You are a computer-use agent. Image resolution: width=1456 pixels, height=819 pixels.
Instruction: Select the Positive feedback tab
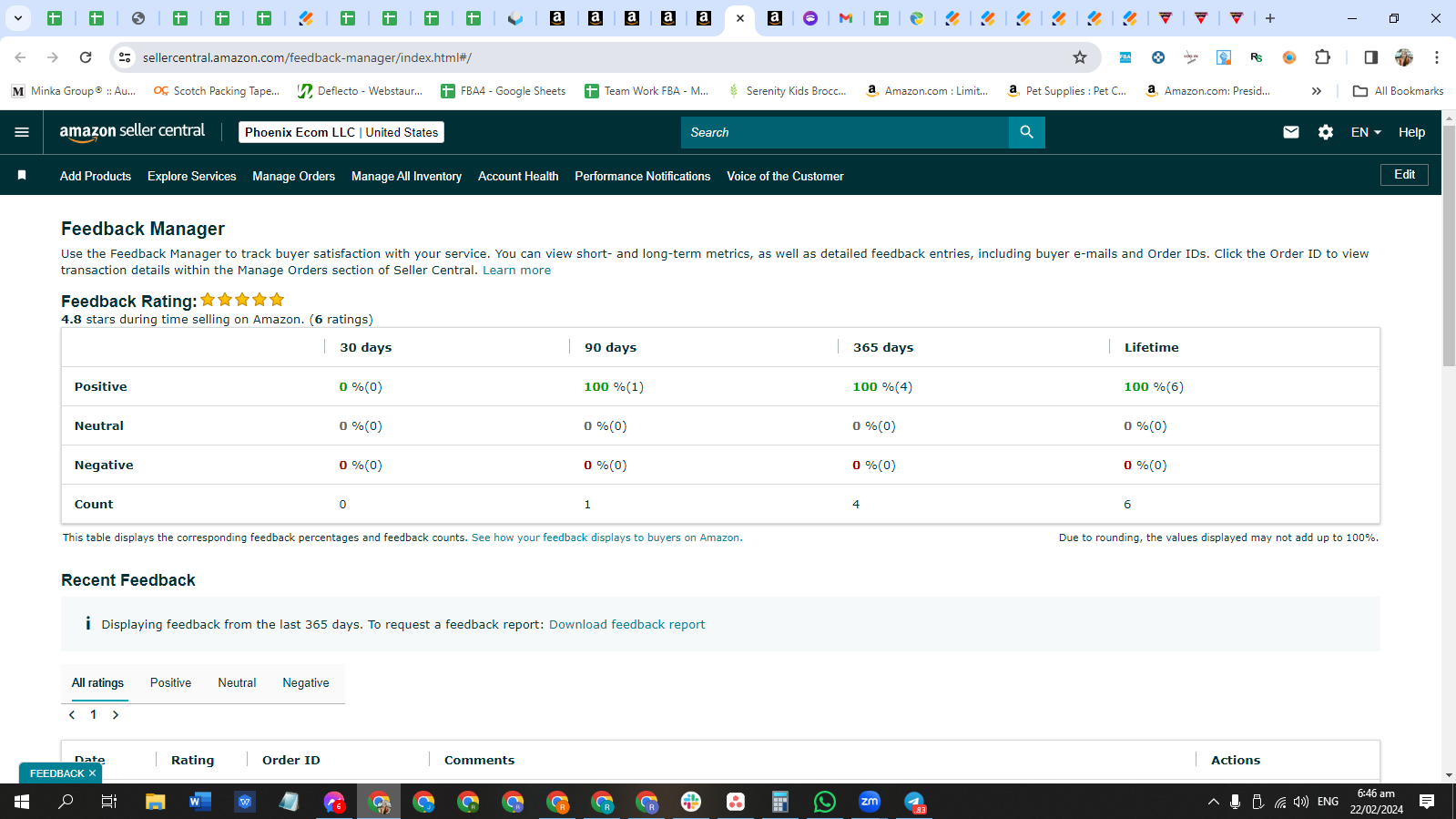[x=170, y=682]
